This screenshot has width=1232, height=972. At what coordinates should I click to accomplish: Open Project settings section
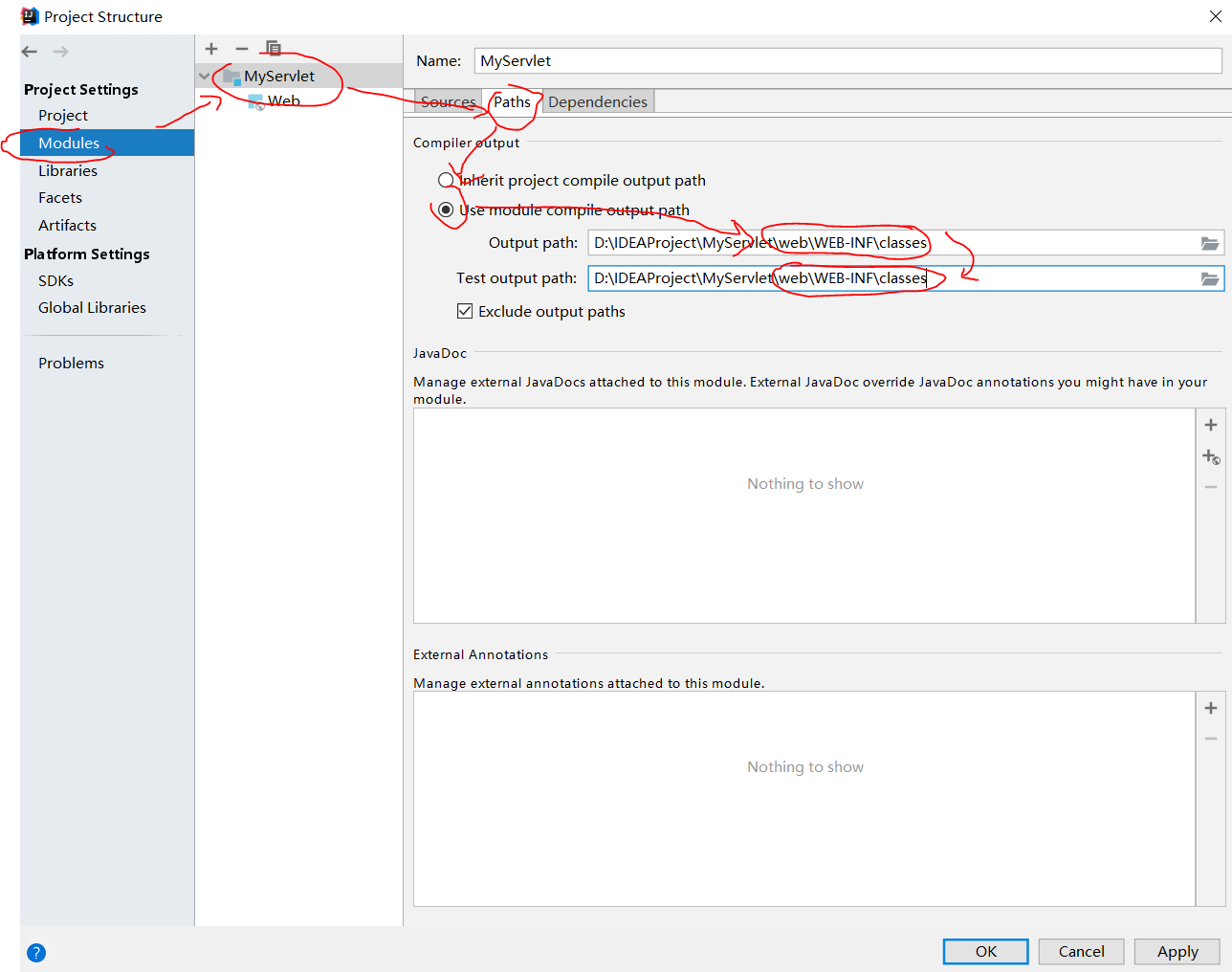63,116
